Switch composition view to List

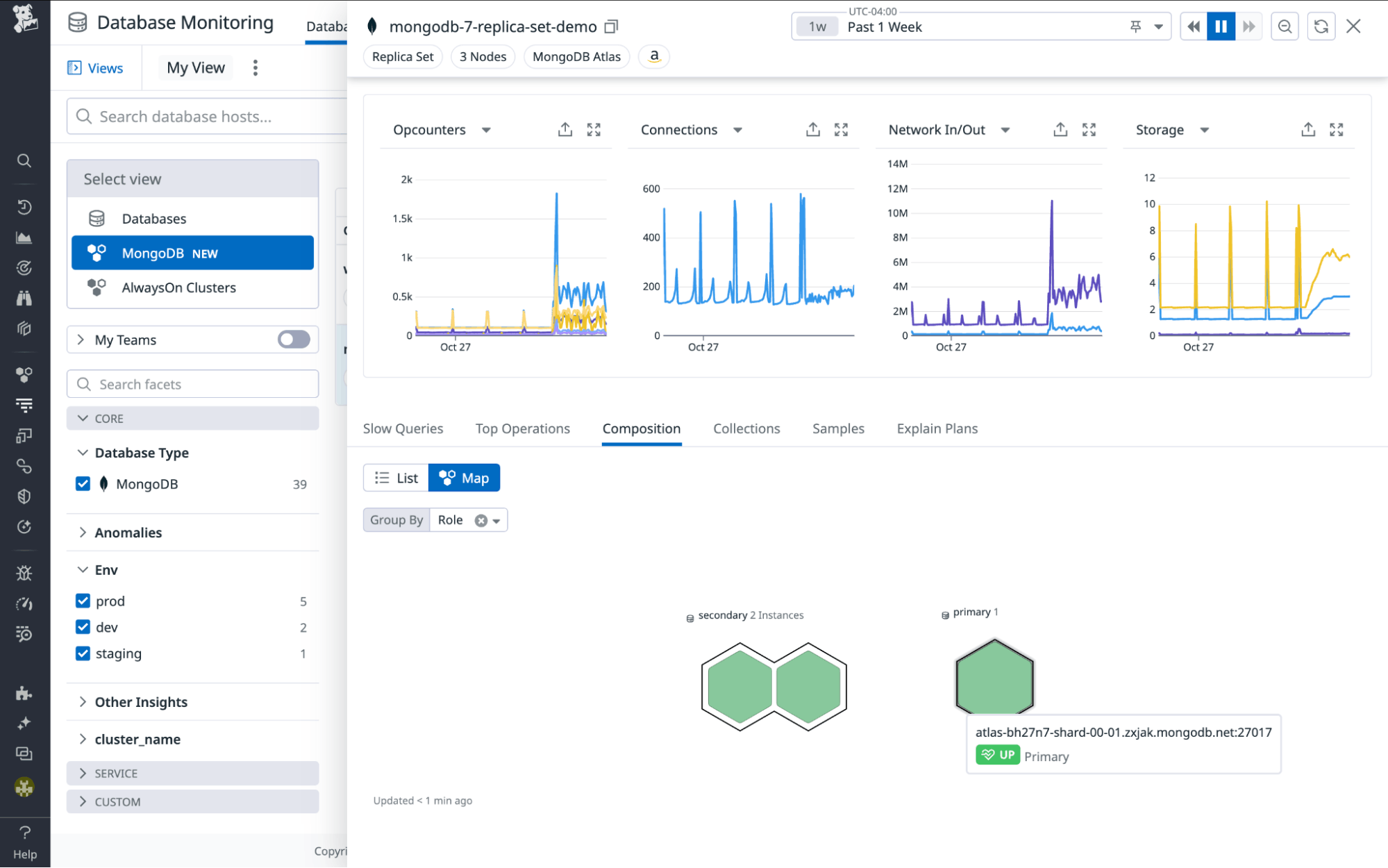coord(396,478)
